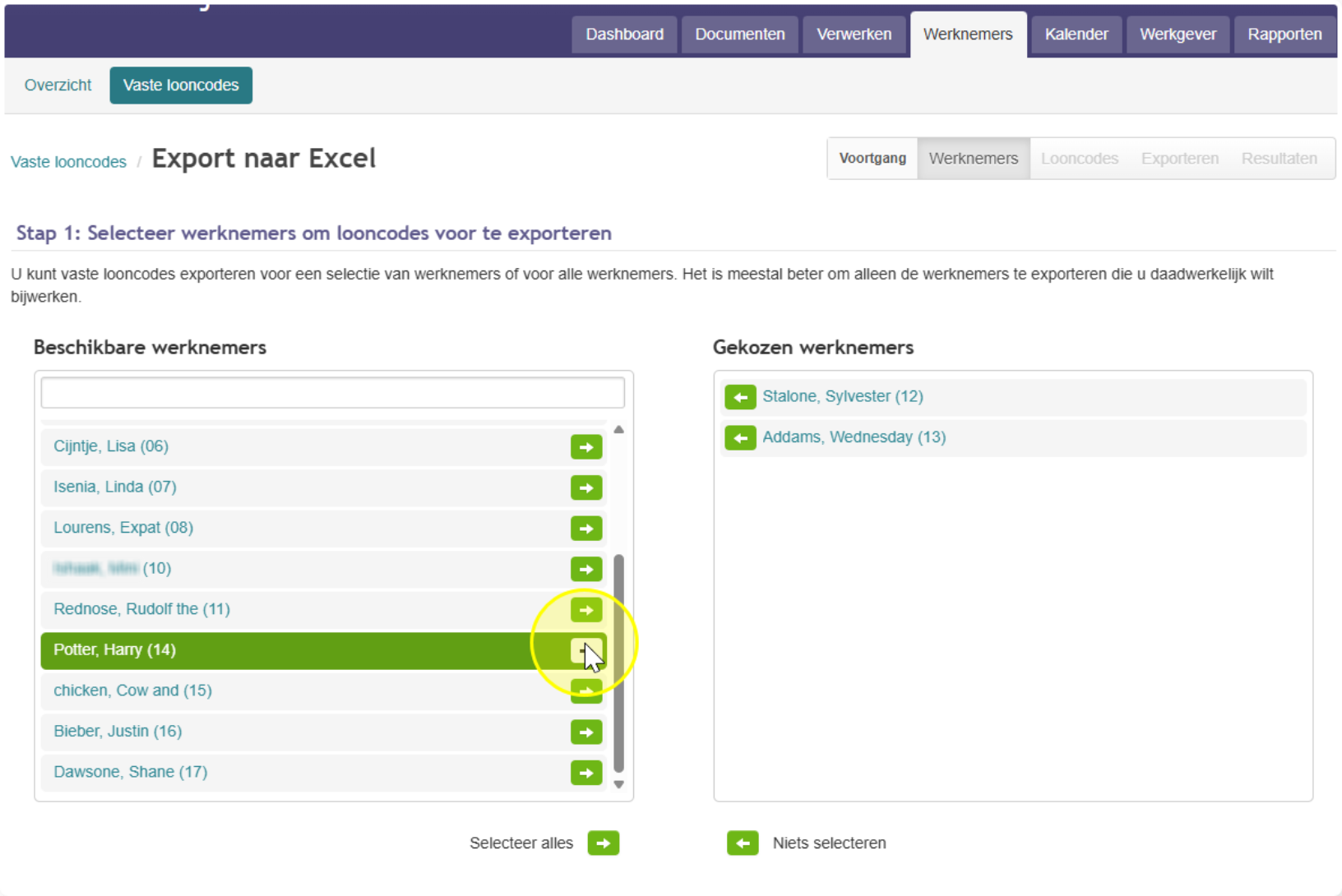Go to Werkgever tab
Viewport: 1342px width, 896px height.
[1178, 35]
